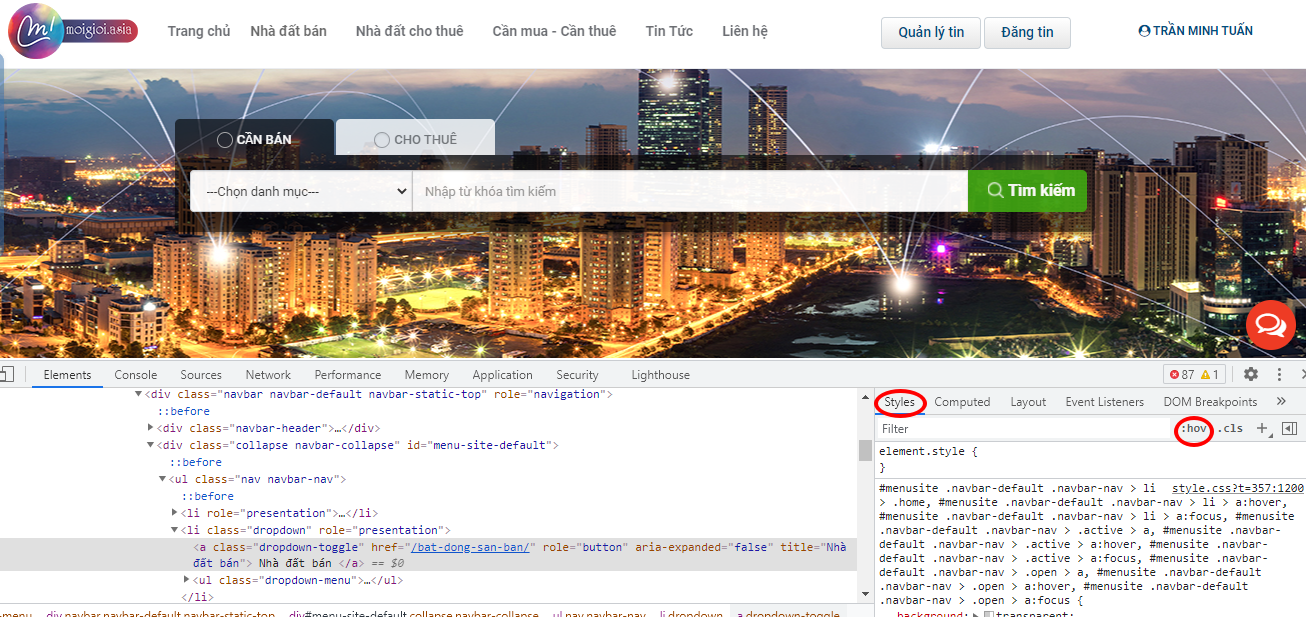The image size is (1306, 617).
Task: Switch to the Console tab
Action: pyautogui.click(x=135, y=375)
